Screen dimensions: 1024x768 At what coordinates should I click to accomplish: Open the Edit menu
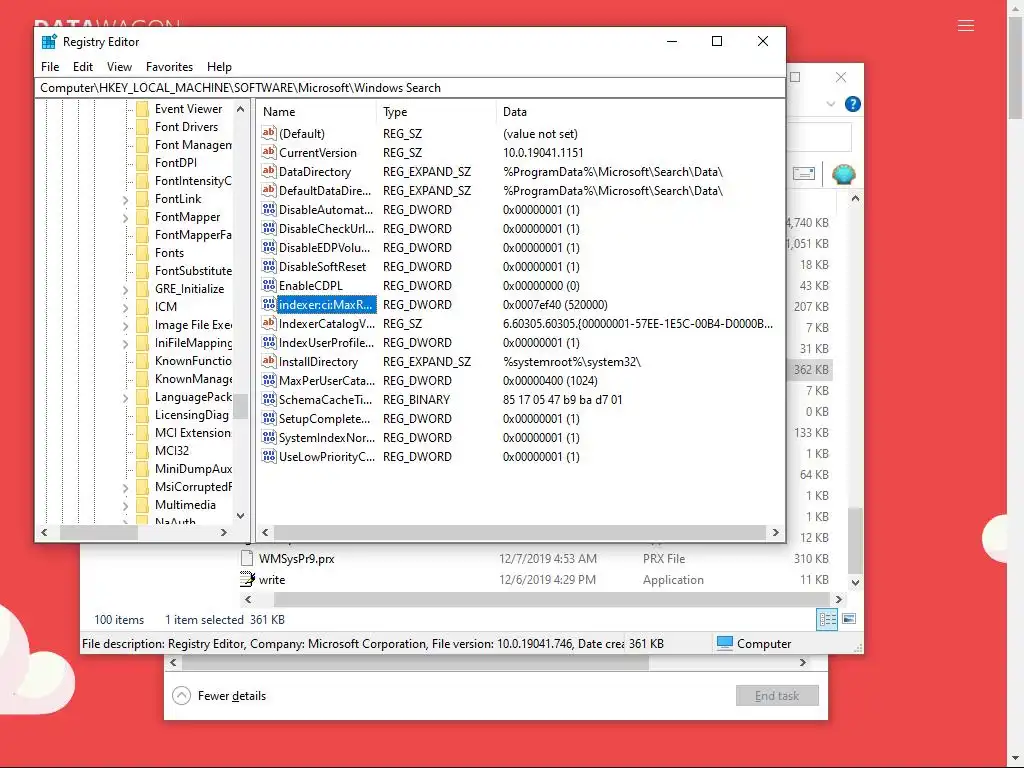[82, 67]
